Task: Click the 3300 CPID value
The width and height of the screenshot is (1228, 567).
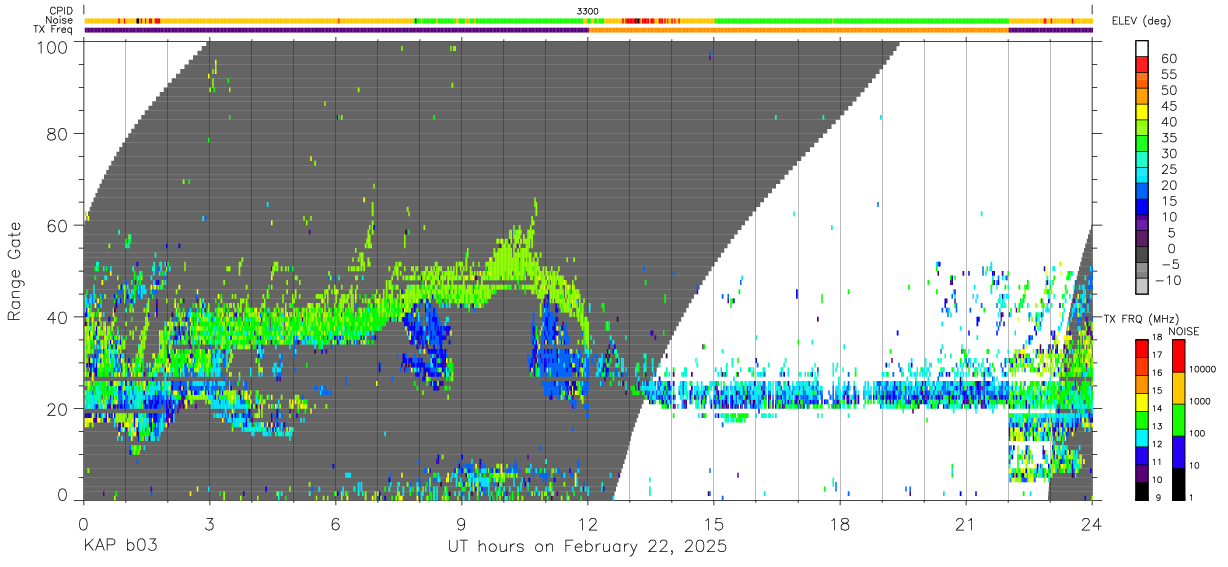Action: (x=588, y=11)
